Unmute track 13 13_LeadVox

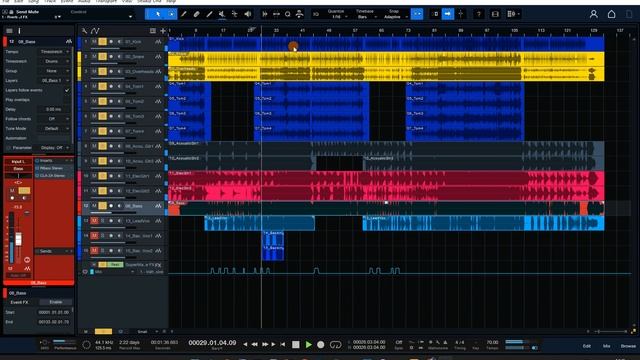[94, 221]
